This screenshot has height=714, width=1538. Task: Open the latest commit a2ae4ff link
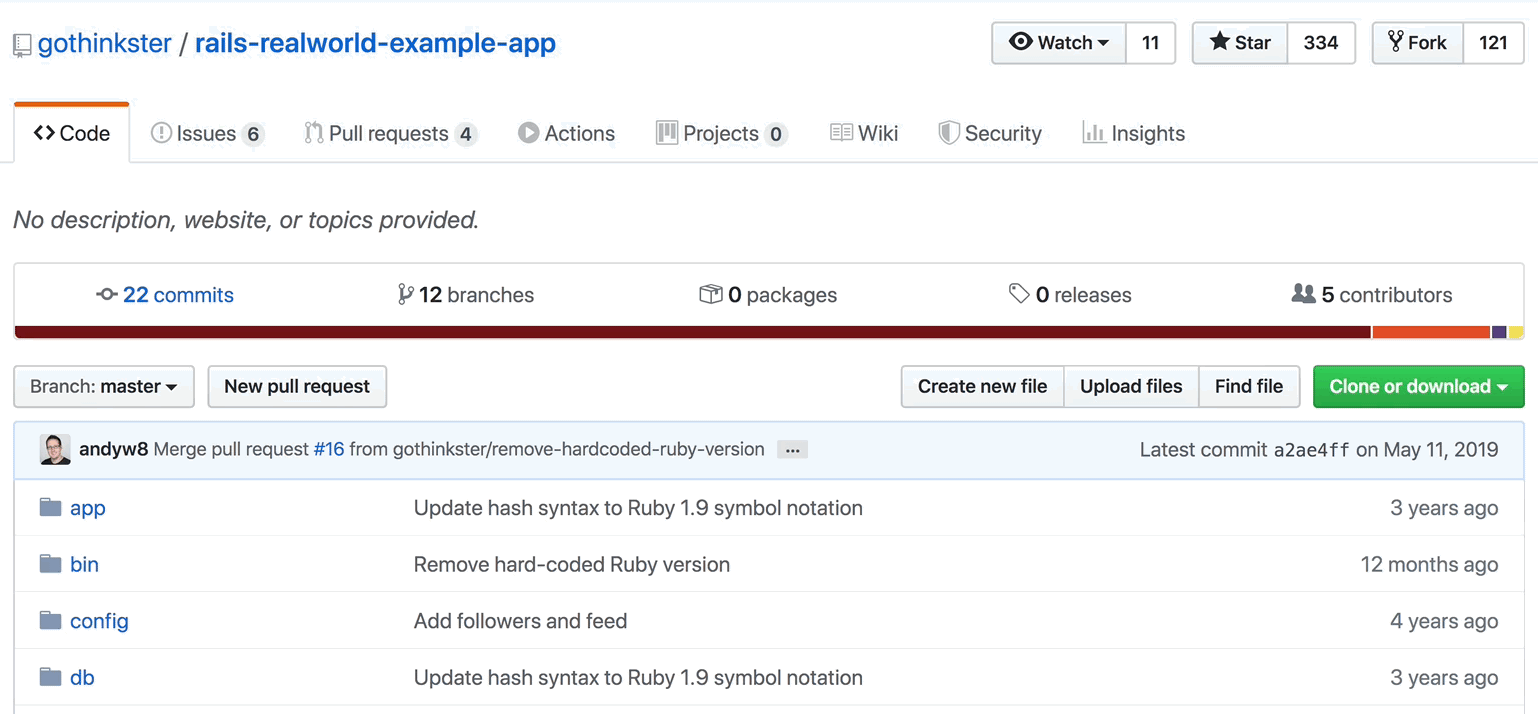[1312, 450]
